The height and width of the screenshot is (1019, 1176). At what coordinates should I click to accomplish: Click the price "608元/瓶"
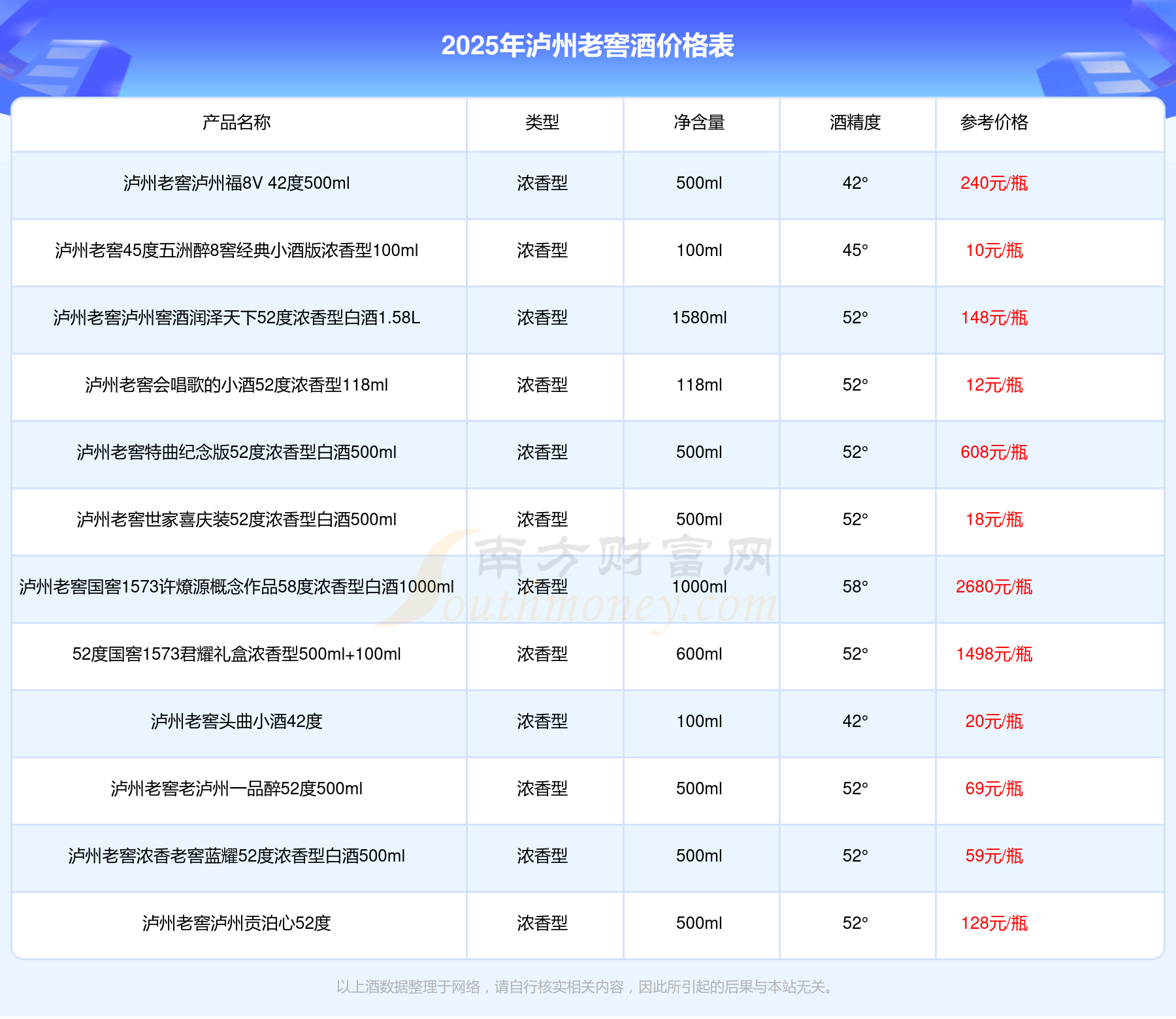994,452
